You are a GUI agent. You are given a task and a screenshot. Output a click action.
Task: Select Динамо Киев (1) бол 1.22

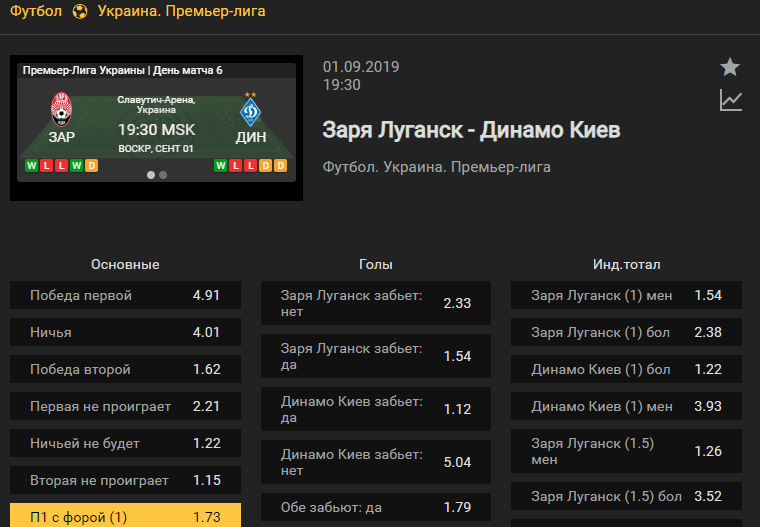[x=626, y=369]
